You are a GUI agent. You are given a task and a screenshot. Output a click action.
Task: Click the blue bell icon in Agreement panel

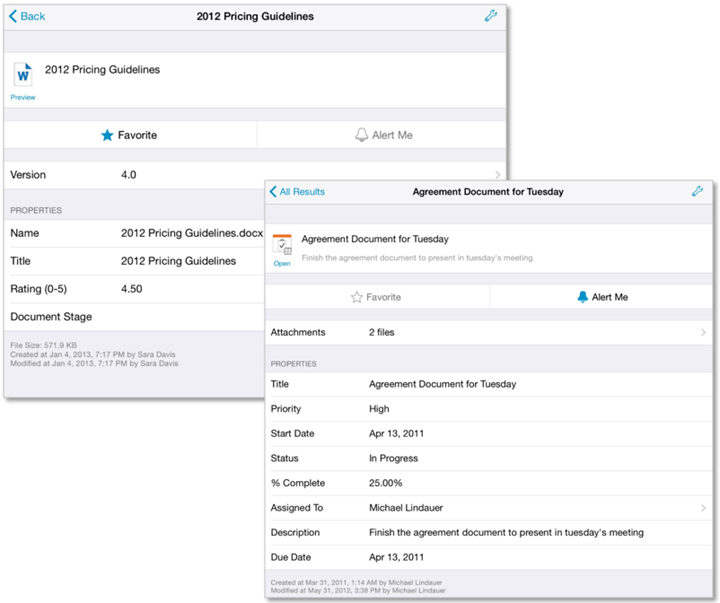pos(582,297)
